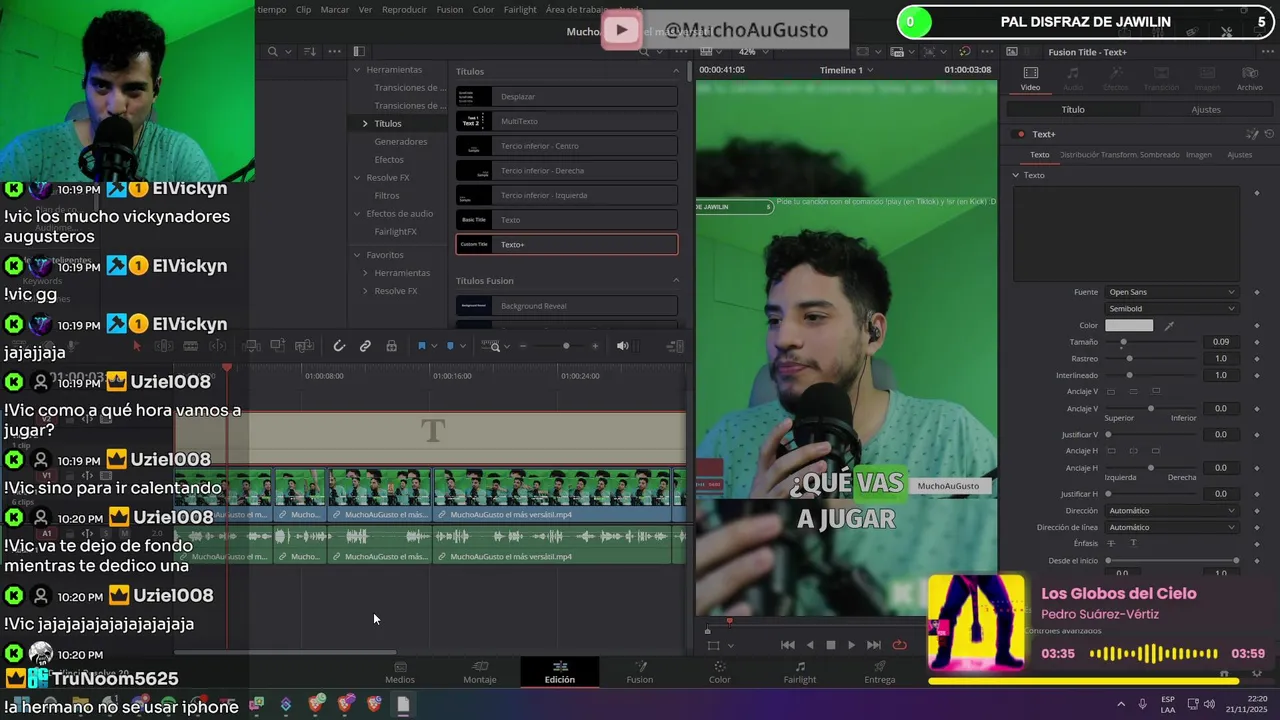Open the Reproducir menu
The width and height of the screenshot is (1280, 720).
pyautogui.click(x=404, y=9)
